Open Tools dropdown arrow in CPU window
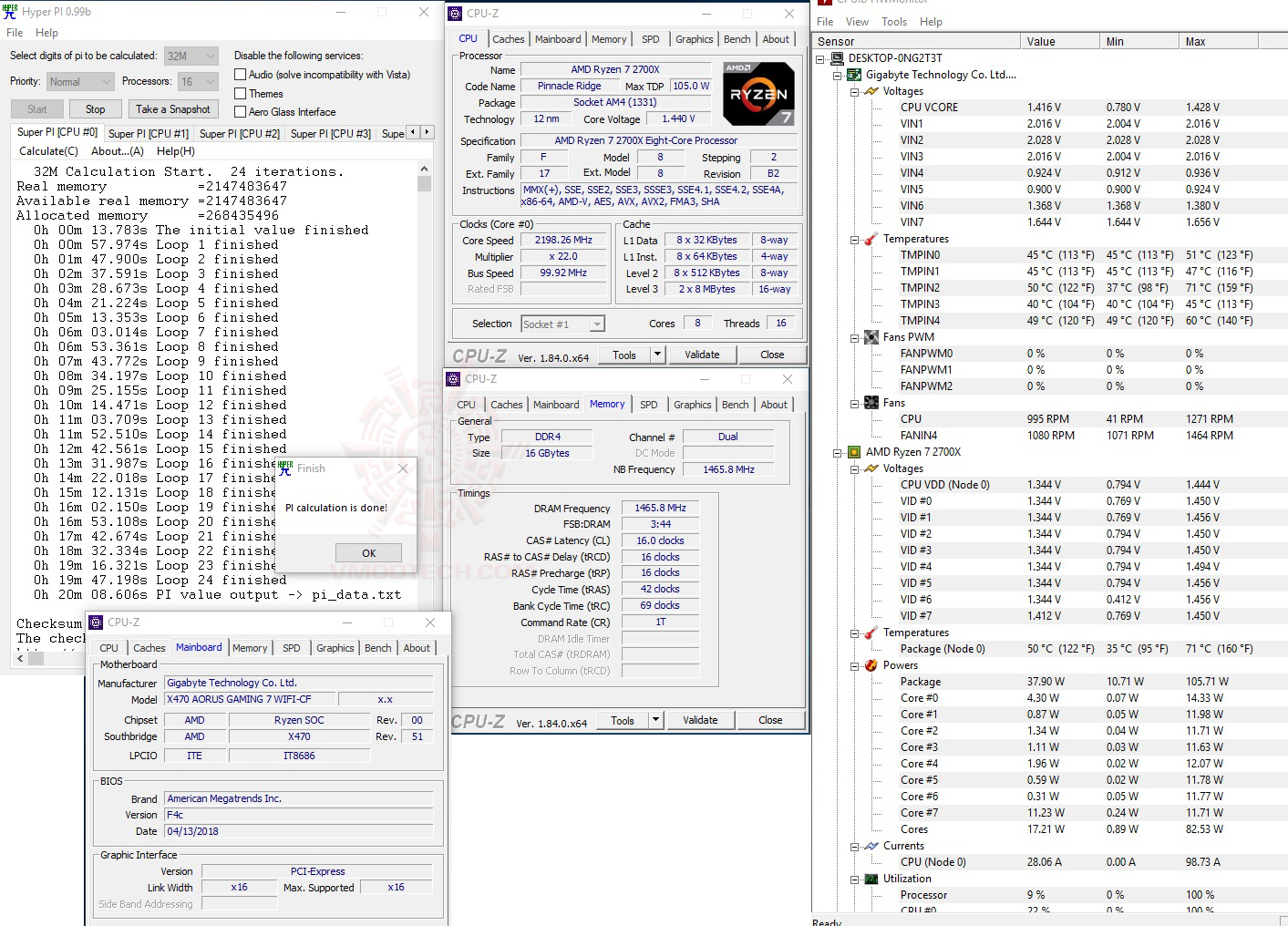Image resolution: width=1288 pixels, height=926 pixels. pos(657,355)
